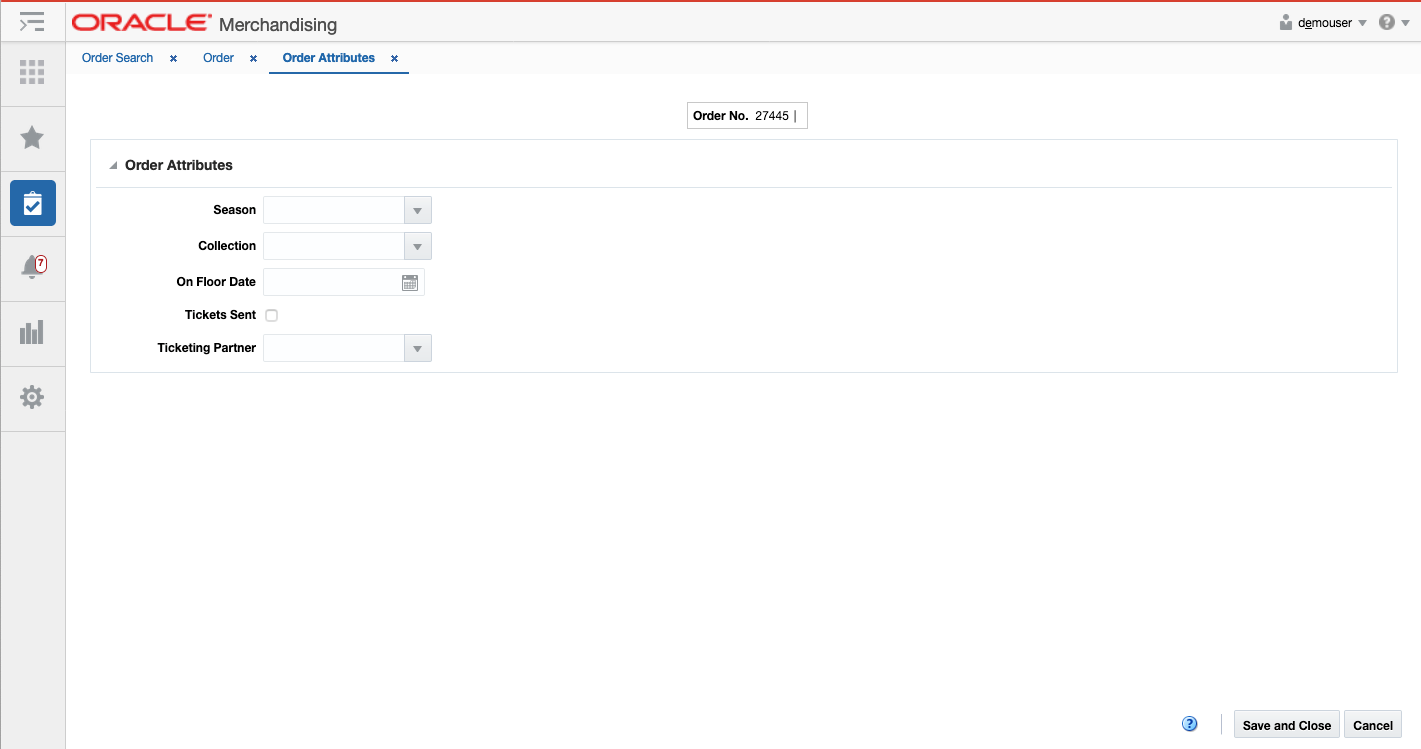Open the Season dropdown list
Image resolution: width=1421 pixels, height=749 pixels.
coord(417,210)
